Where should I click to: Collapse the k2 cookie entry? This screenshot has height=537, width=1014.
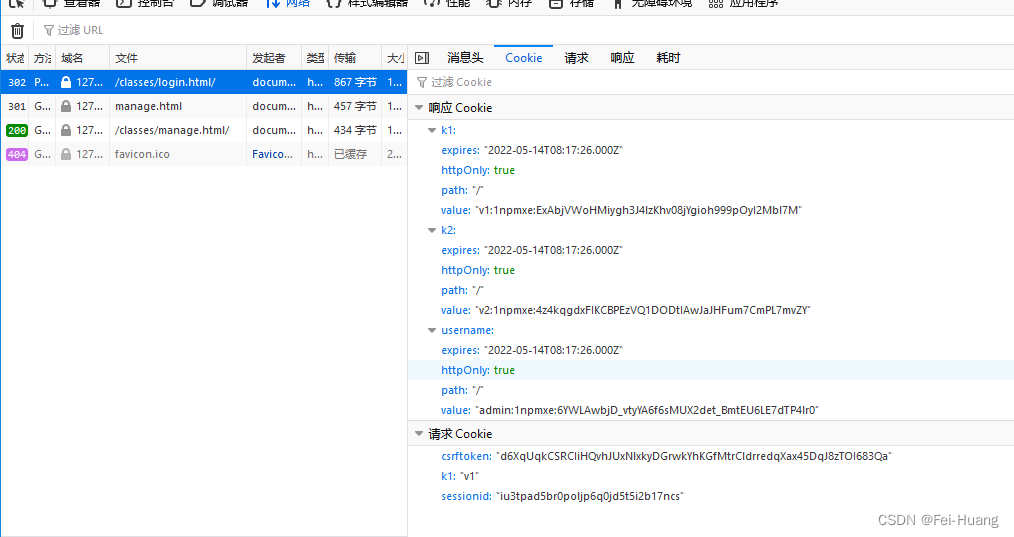pos(432,230)
